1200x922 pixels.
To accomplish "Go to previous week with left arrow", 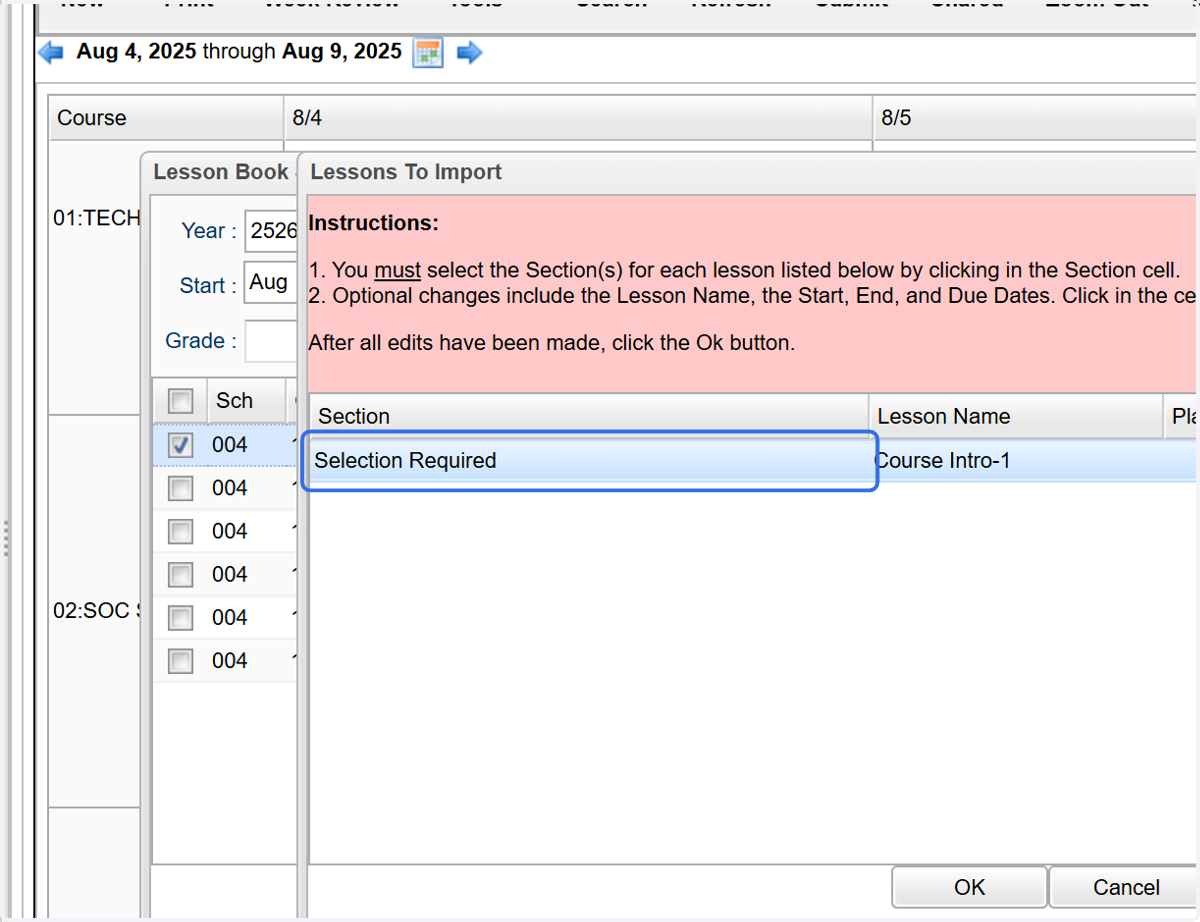I will pyautogui.click(x=51, y=52).
